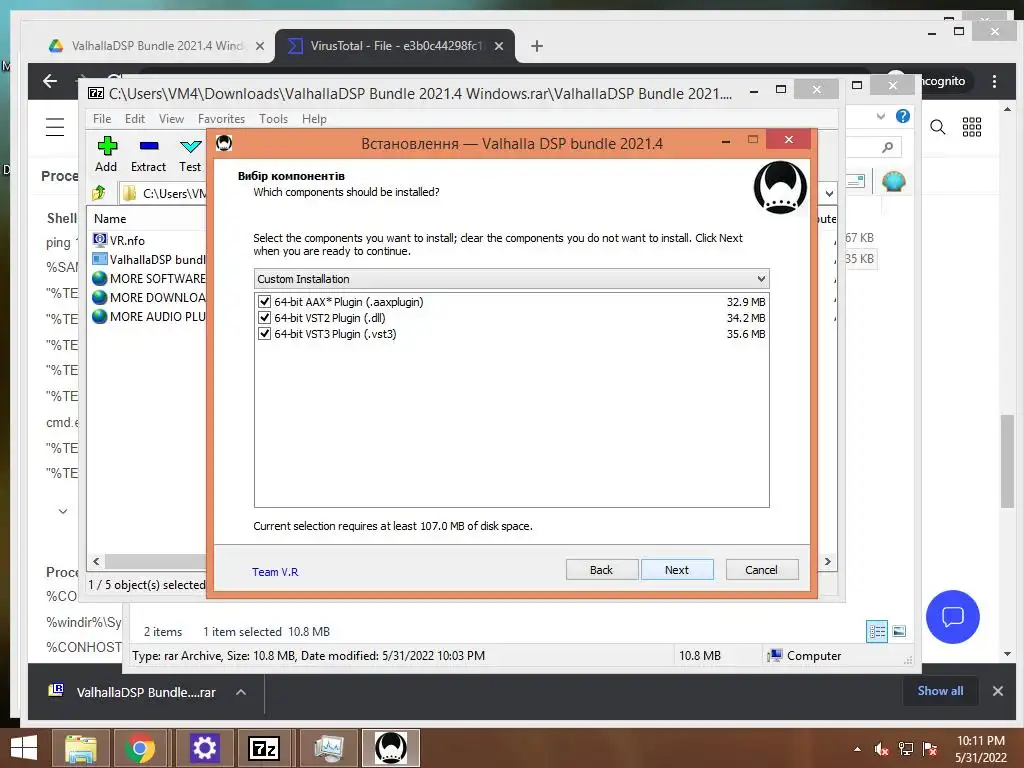Show hidden tray icons arrow
Image resolution: width=1024 pixels, height=768 pixels.
[857, 749]
